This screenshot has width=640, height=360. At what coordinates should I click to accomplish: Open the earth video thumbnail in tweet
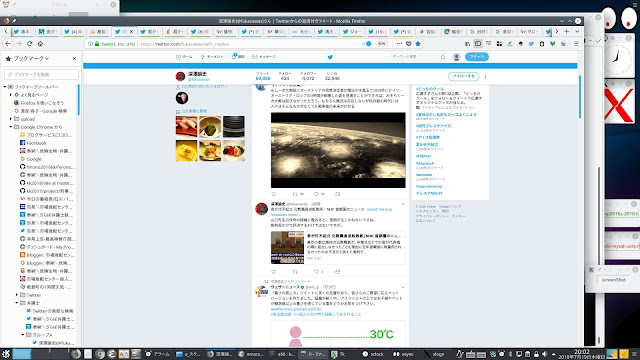(338, 150)
